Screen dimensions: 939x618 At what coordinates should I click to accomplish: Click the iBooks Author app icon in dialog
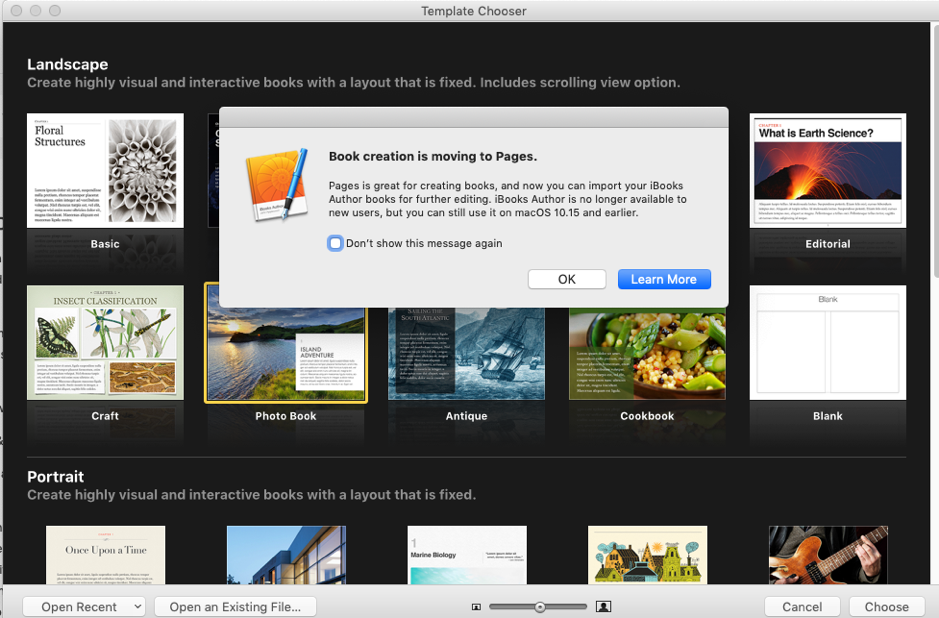tap(277, 184)
